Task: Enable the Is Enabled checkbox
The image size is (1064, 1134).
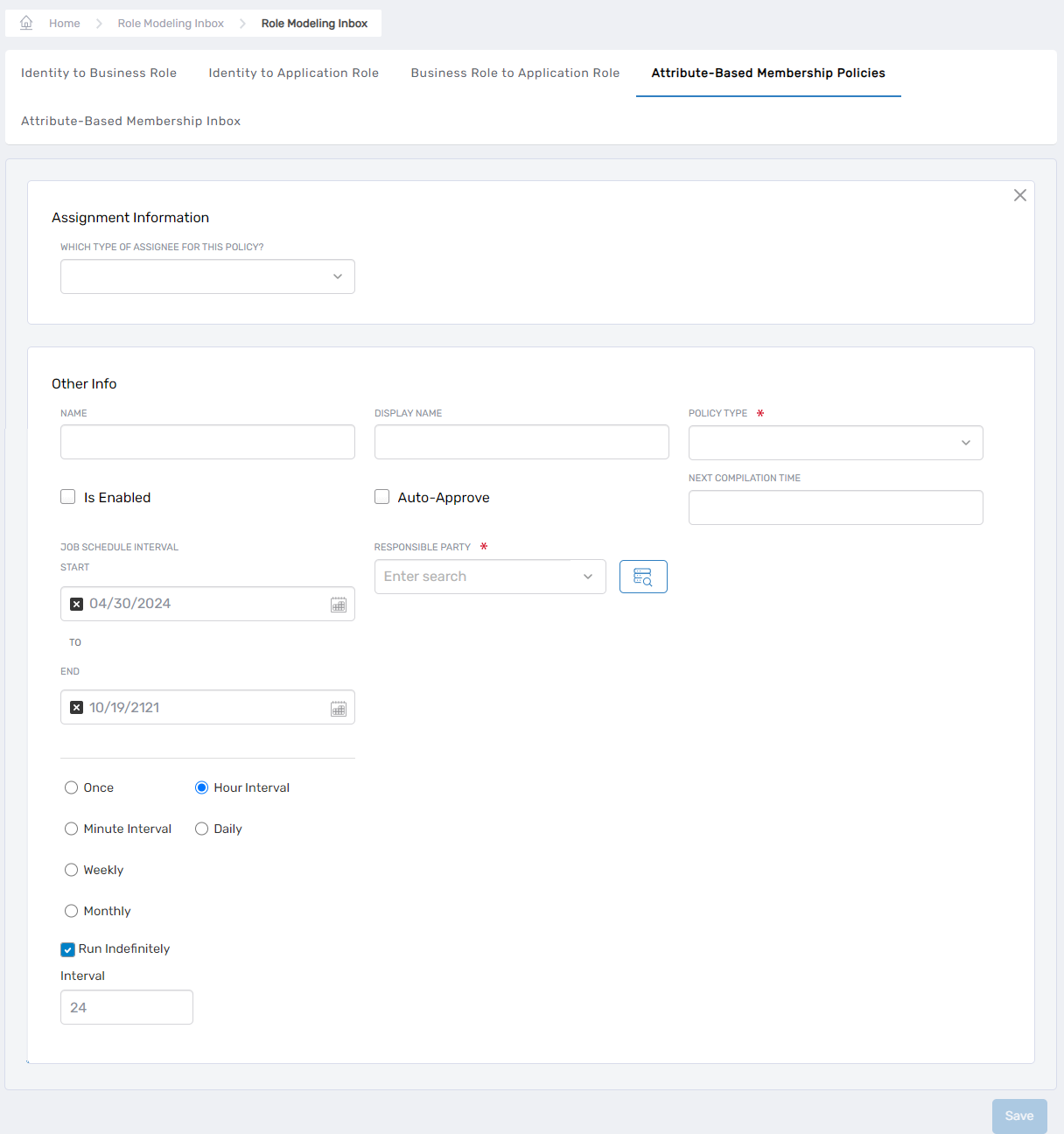Action: (x=67, y=496)
